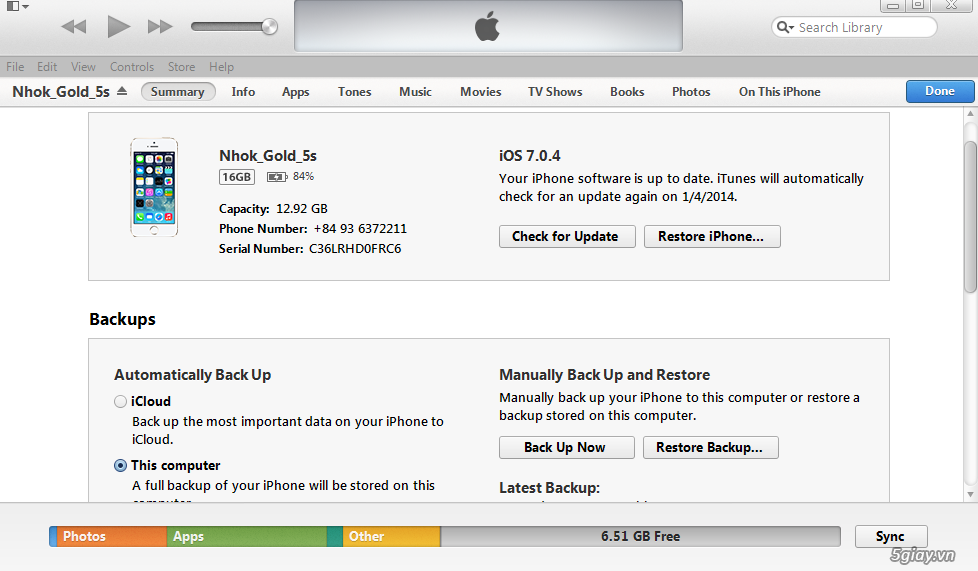Click the vertical scrollbar thumb

point(970,217)
